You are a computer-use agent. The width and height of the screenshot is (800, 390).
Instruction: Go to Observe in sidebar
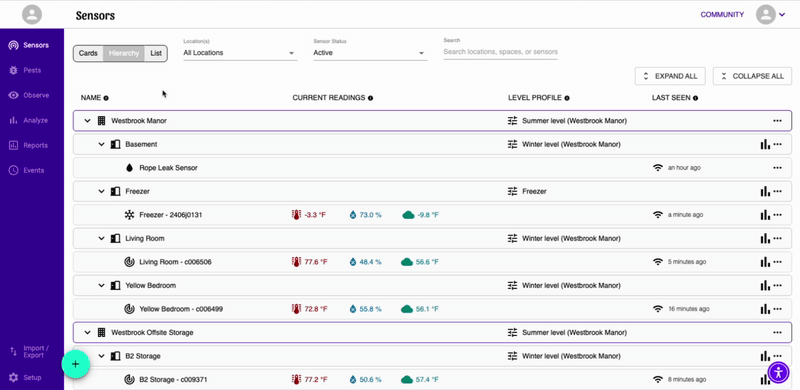click(29, 95)
